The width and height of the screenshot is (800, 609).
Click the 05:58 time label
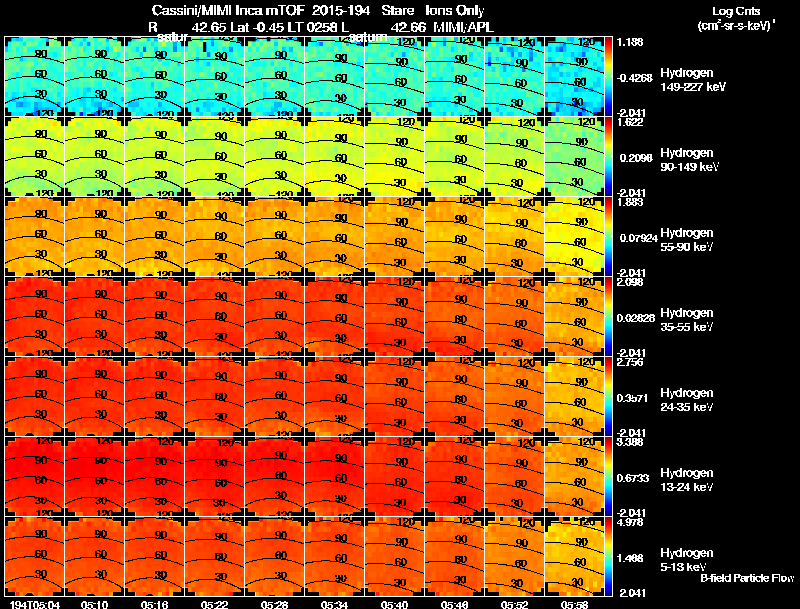coord(574,604)
